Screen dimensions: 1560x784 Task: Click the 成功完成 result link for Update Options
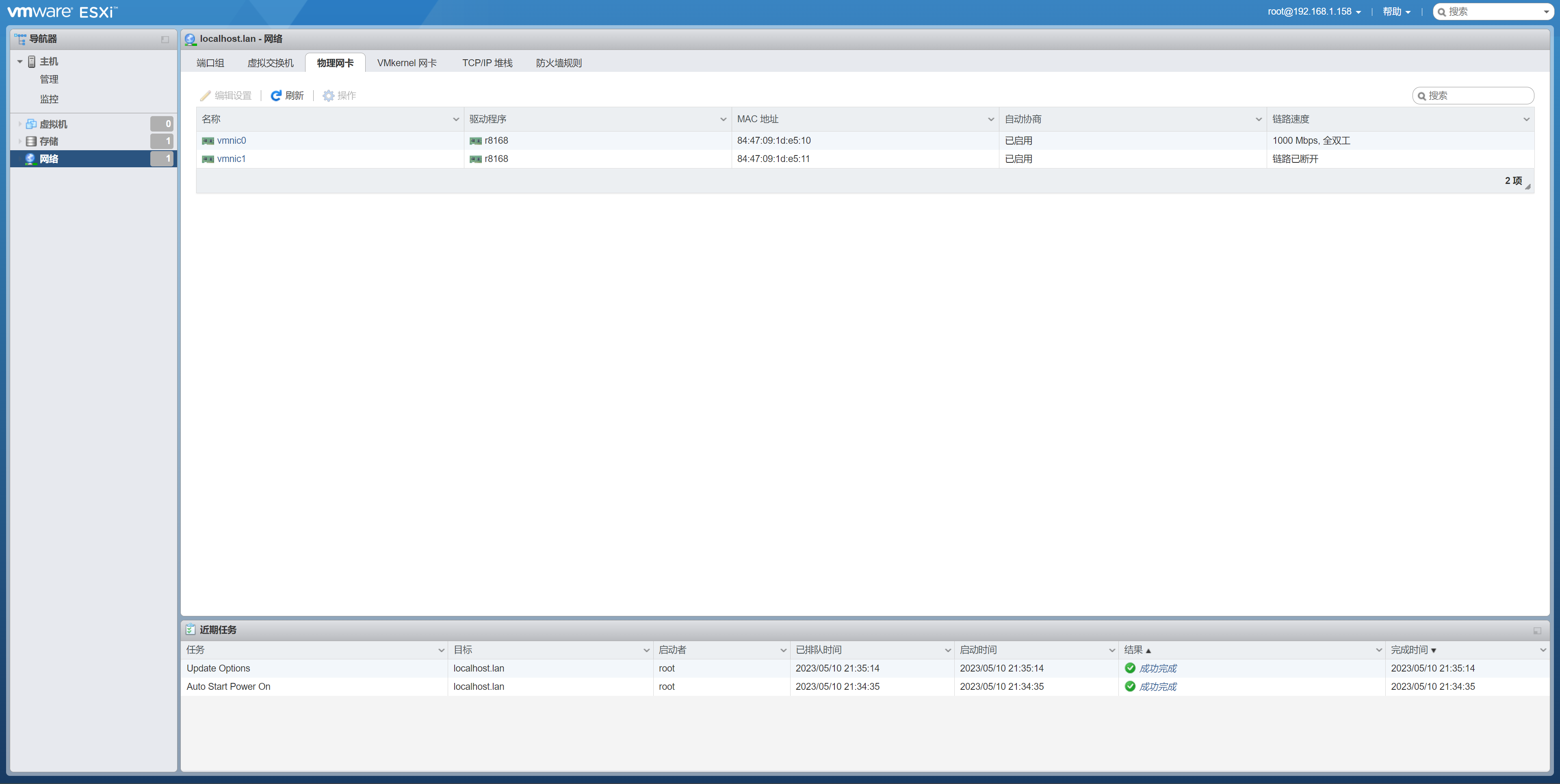[x=1157, y=668]
